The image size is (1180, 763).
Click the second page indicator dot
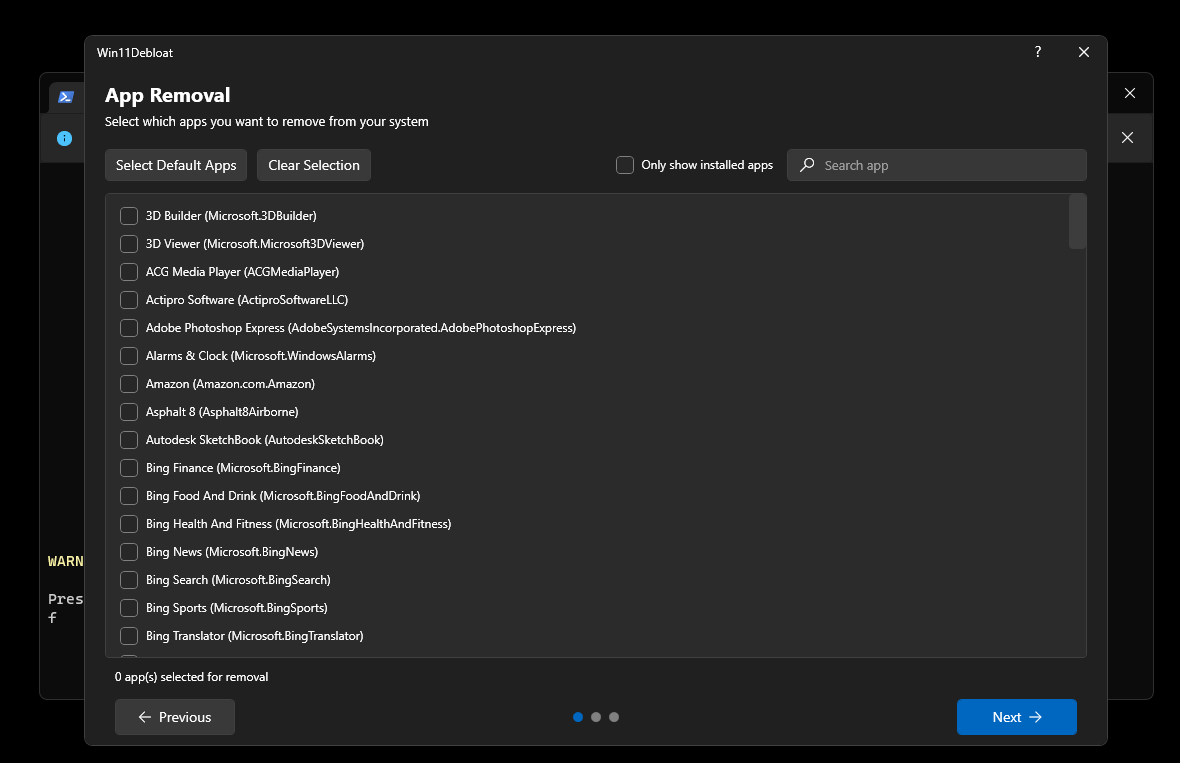point(596,717)
